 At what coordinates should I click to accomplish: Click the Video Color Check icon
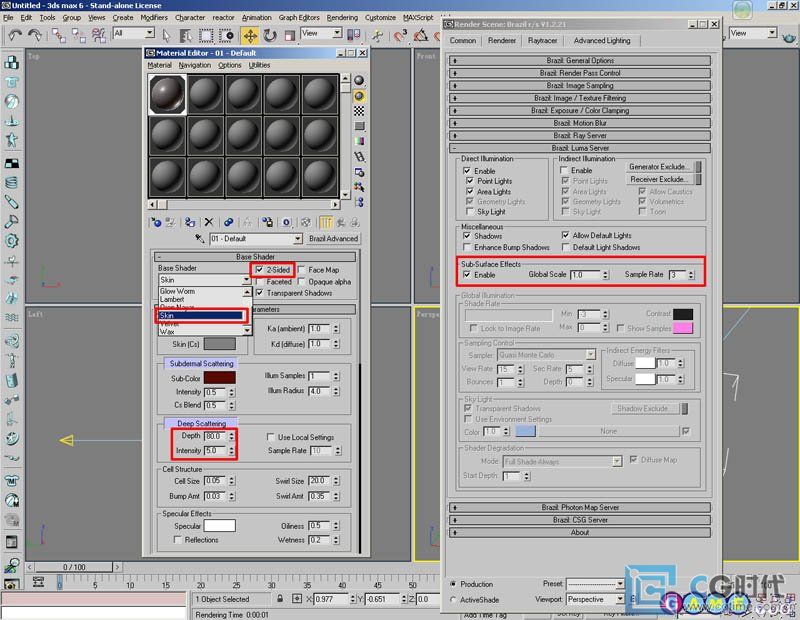point(359,141)
